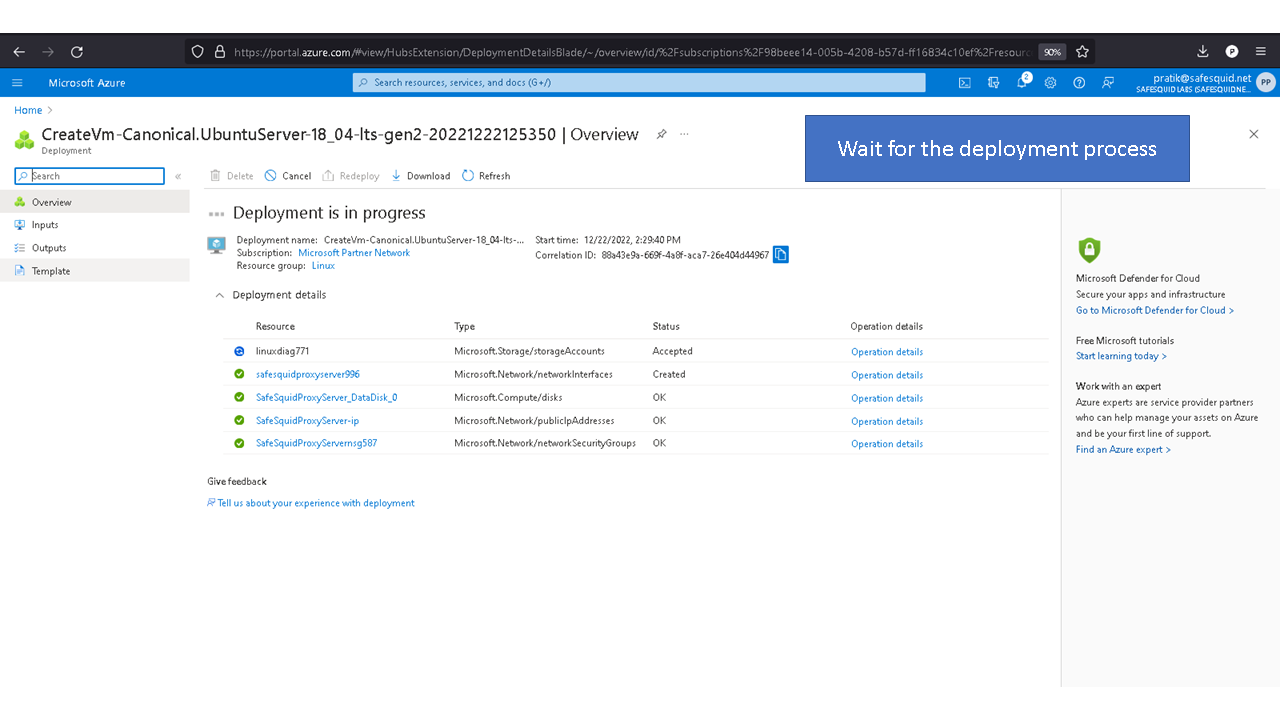Click the Cancel deployment button
Viewport: 1280px width, 720px height.
288,176
